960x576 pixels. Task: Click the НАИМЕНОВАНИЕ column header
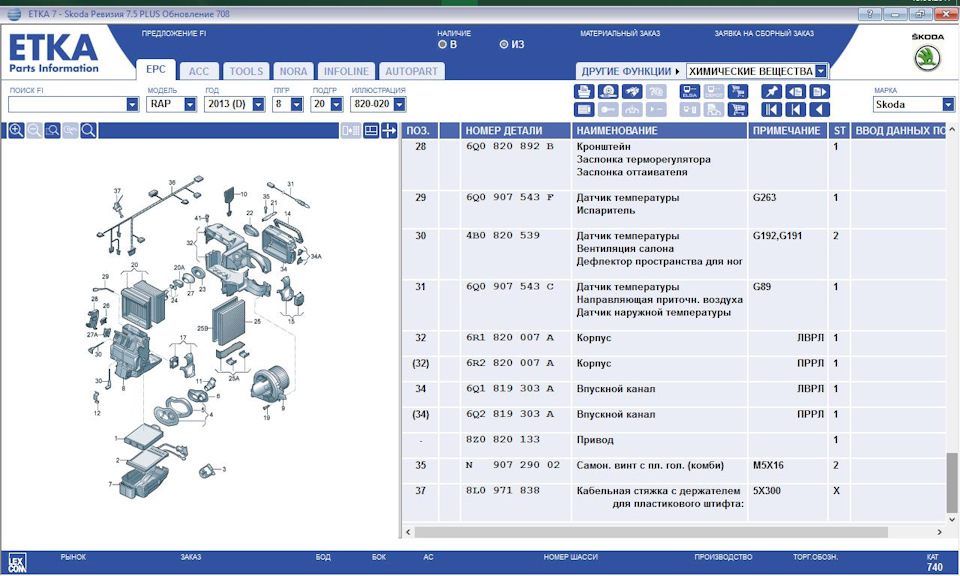pos(659,130)
